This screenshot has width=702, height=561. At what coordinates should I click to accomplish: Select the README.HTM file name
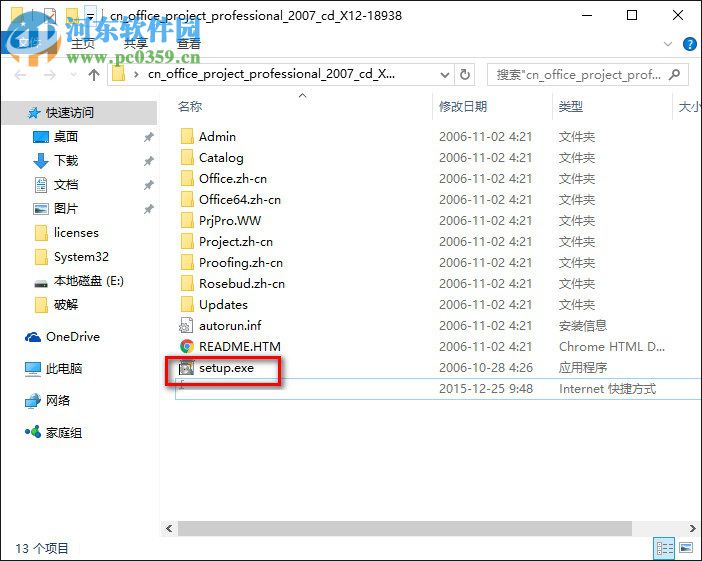click(x=240, y=347)
